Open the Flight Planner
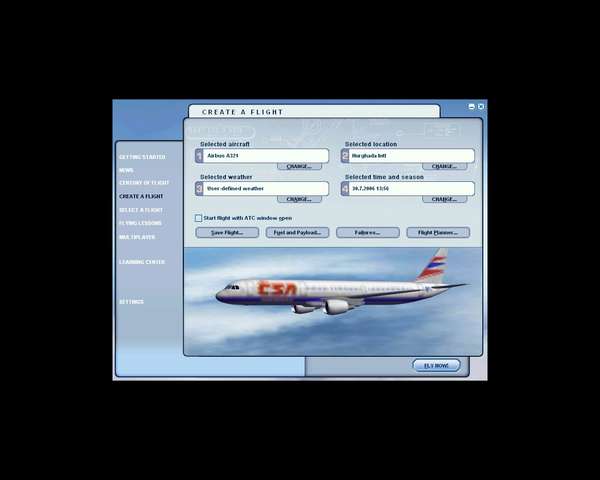 (438, 233)
